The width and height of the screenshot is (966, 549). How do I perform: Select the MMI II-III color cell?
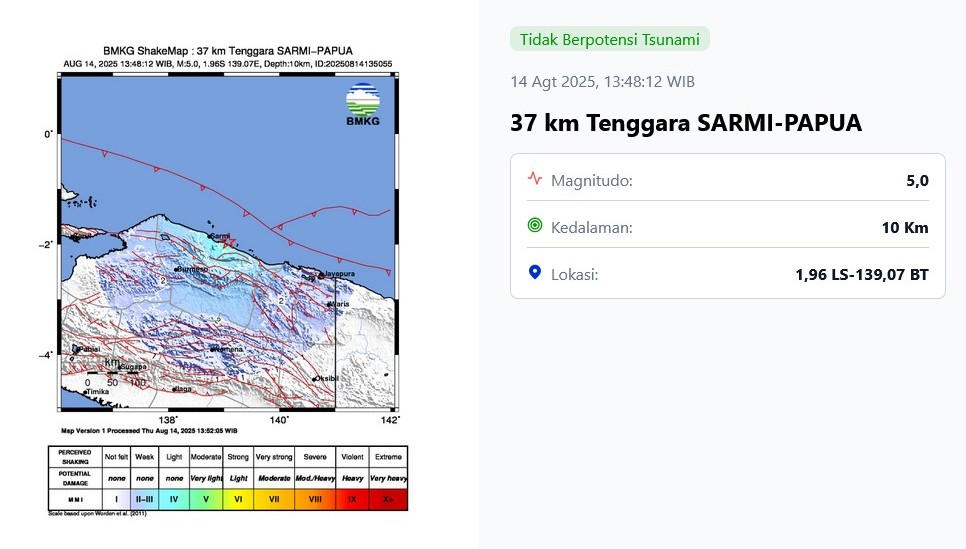point(145,499)
